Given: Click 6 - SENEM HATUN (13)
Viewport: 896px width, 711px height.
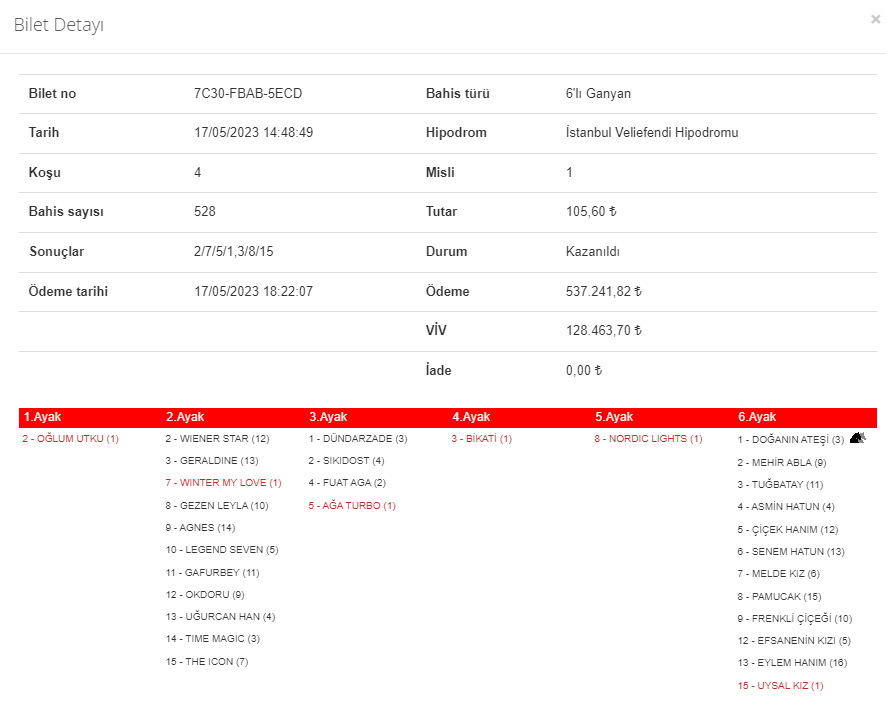Looking at the screenshot, I should [791, 552].
